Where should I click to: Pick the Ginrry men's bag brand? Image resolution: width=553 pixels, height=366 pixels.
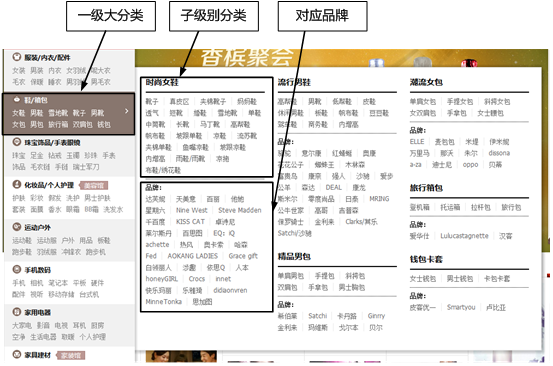376,316
